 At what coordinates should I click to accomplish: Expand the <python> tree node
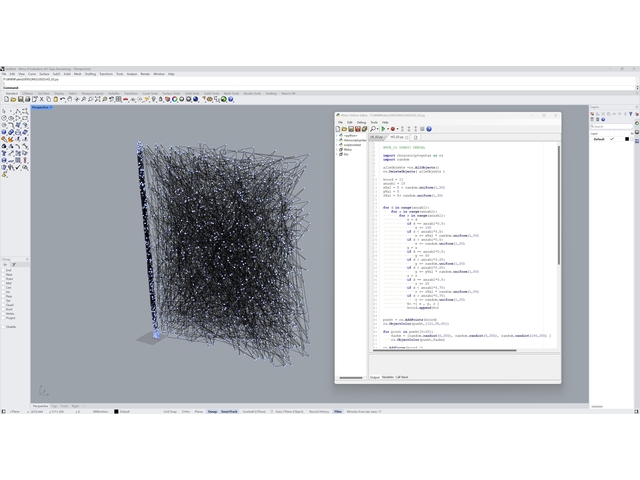click(337, 136)
